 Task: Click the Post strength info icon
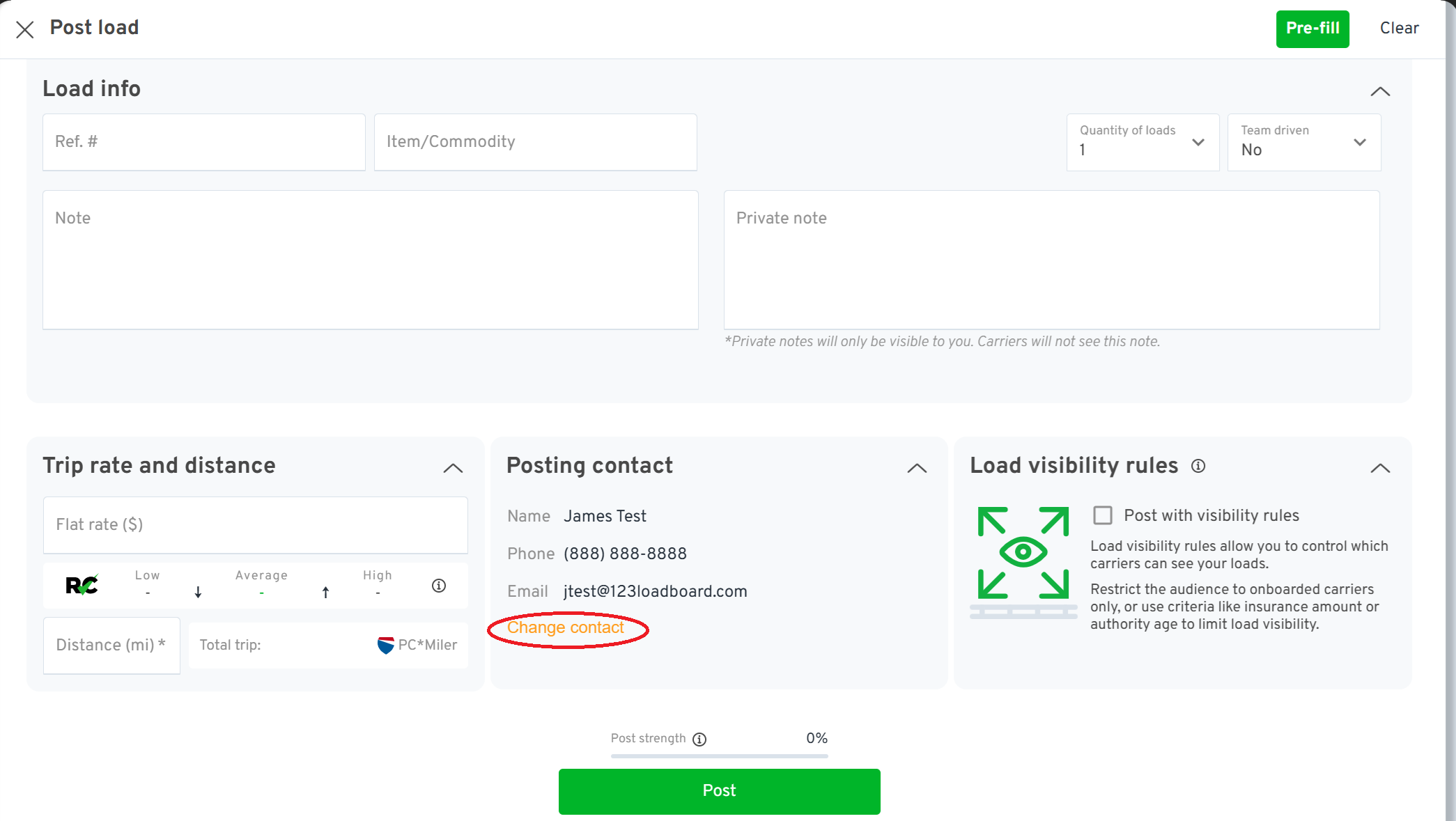click(699, 740)
